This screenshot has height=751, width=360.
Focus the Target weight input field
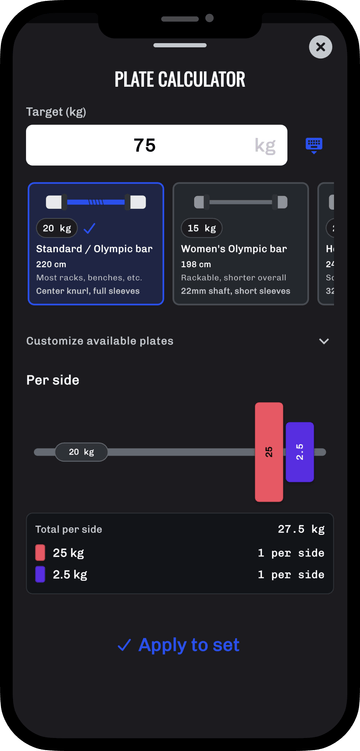point(157,145)
